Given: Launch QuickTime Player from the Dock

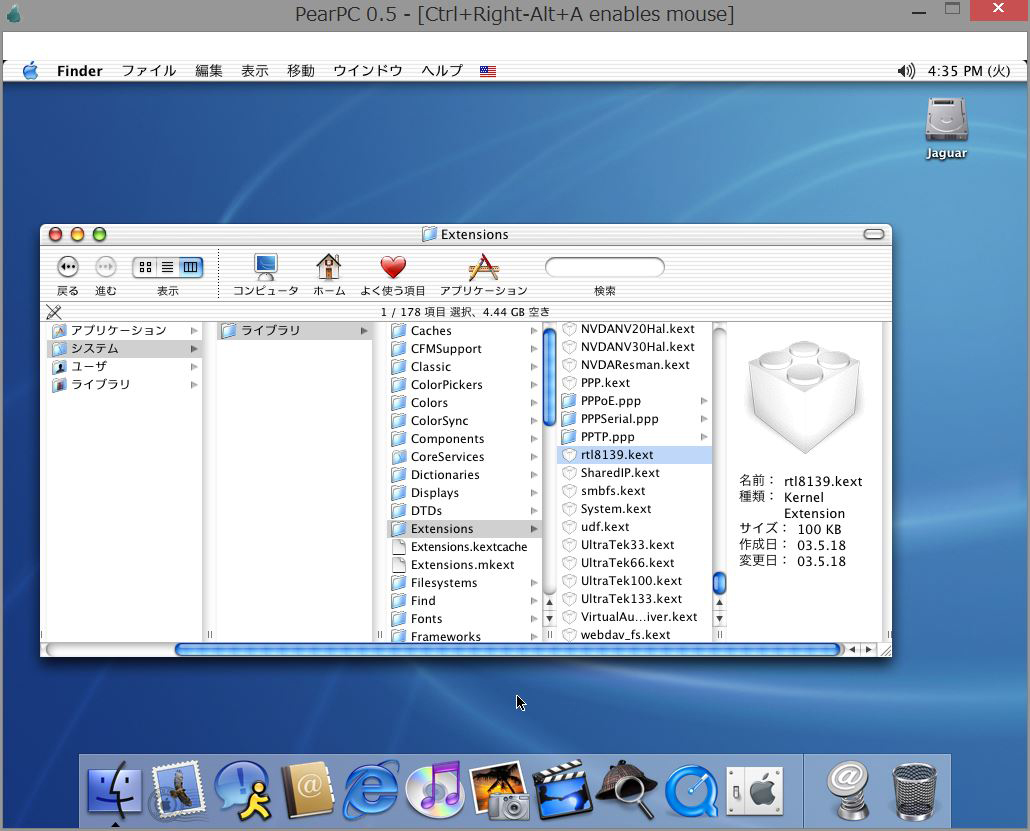Looking at the screenshot, I should (x=691, y=790).
